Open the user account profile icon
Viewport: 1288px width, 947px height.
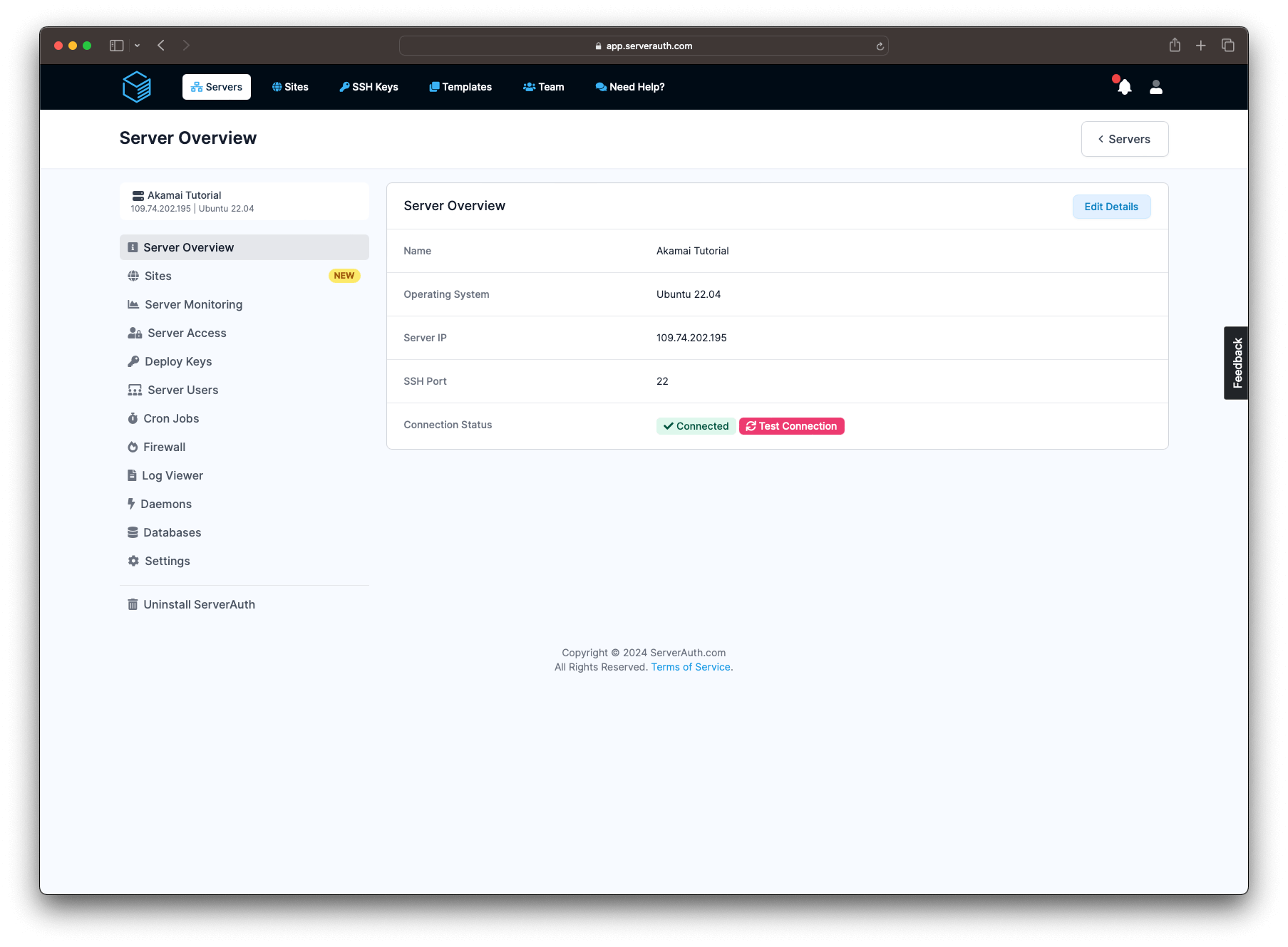pos(1156,87)
